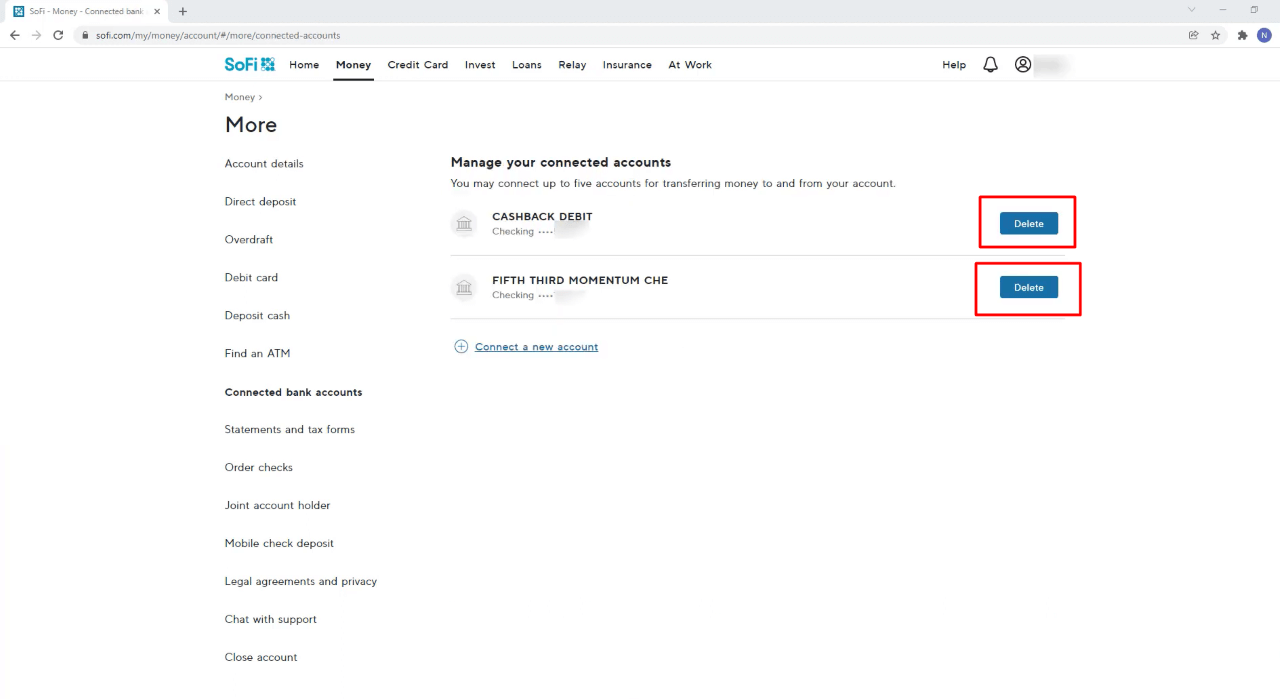Open the Invest nav item

tap(480, 65)
